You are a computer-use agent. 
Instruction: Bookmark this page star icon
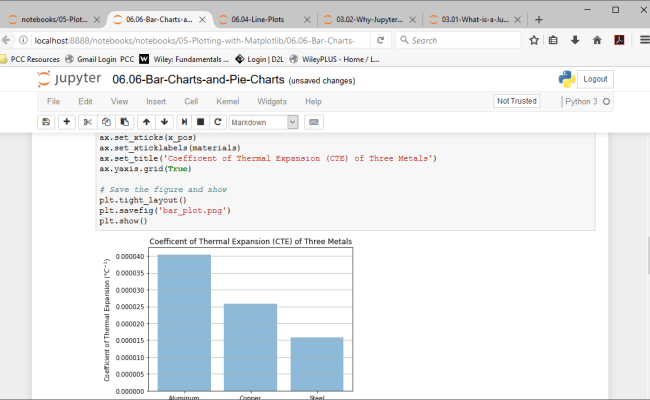click(534, 40)
